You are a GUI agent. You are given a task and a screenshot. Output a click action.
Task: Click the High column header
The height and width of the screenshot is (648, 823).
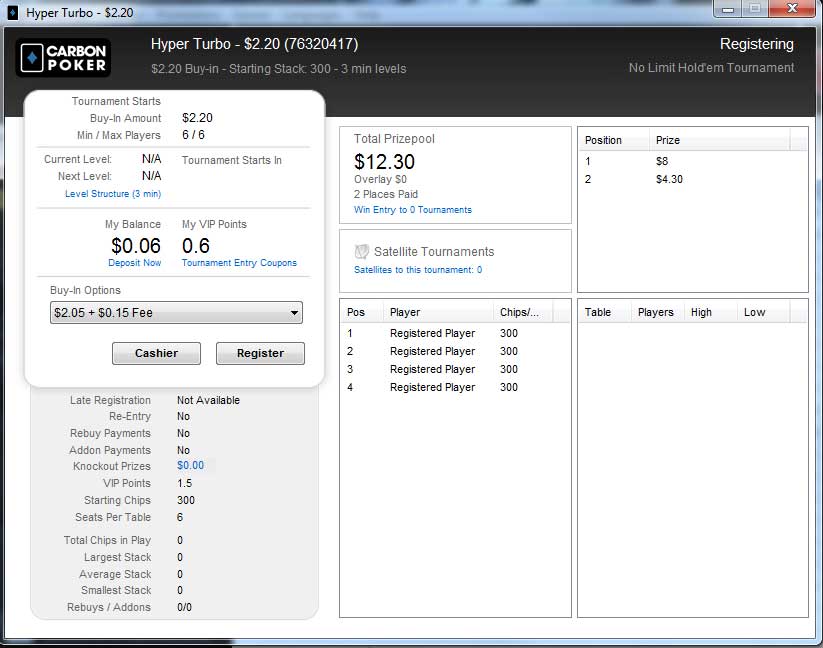pyautogui.click(x=711, y=312)
